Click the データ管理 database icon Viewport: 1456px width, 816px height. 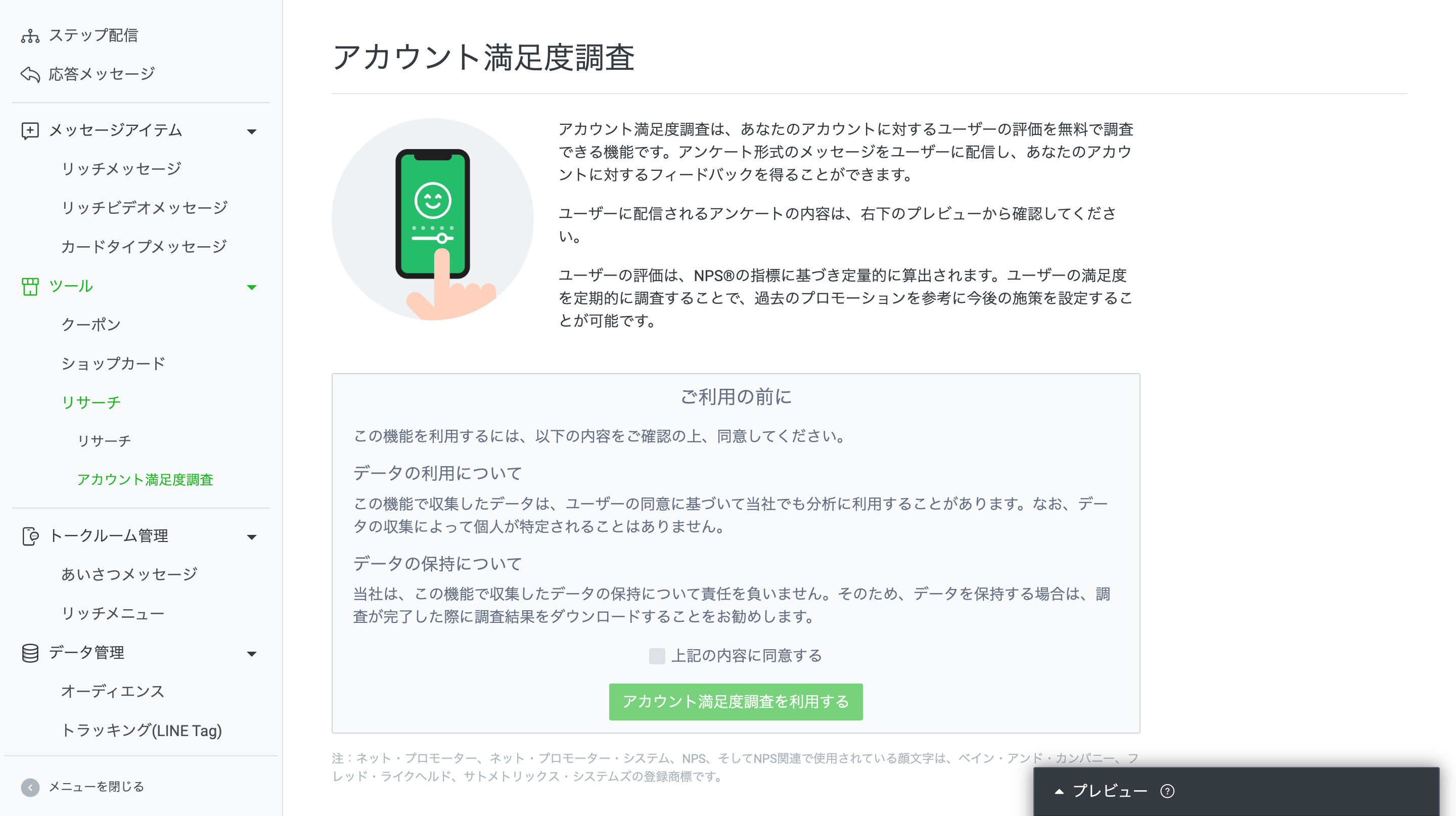coord(30,653)
